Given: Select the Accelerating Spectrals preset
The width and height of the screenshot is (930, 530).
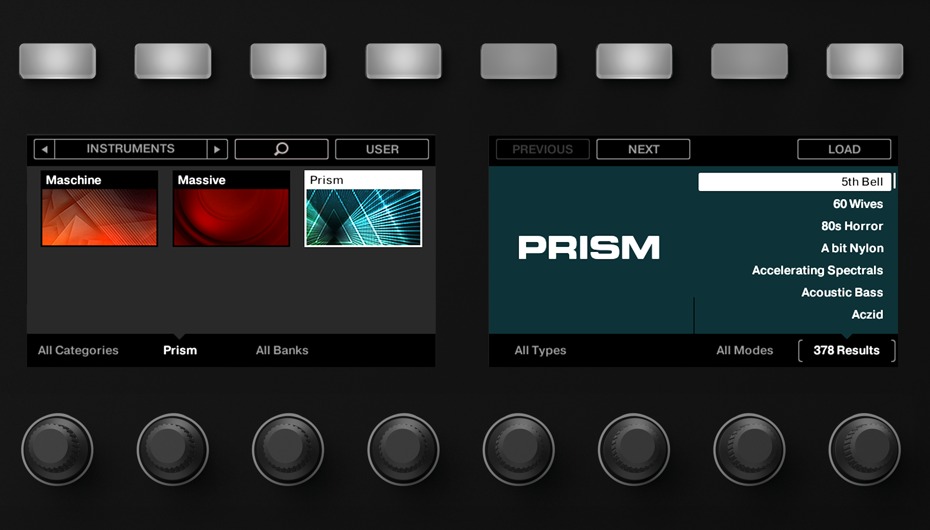Looking at the screenshot, I should click(x=817, y=270).
